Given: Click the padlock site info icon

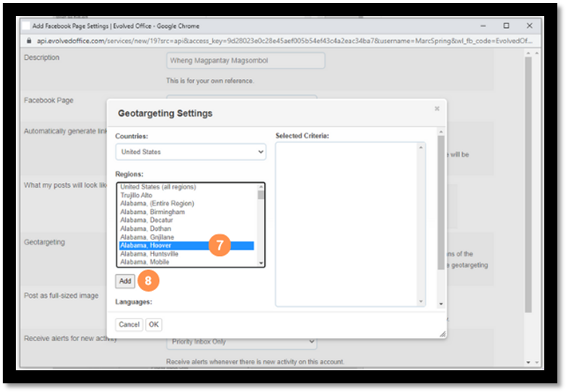Looking at the screenshot, I should coord(29,41).
